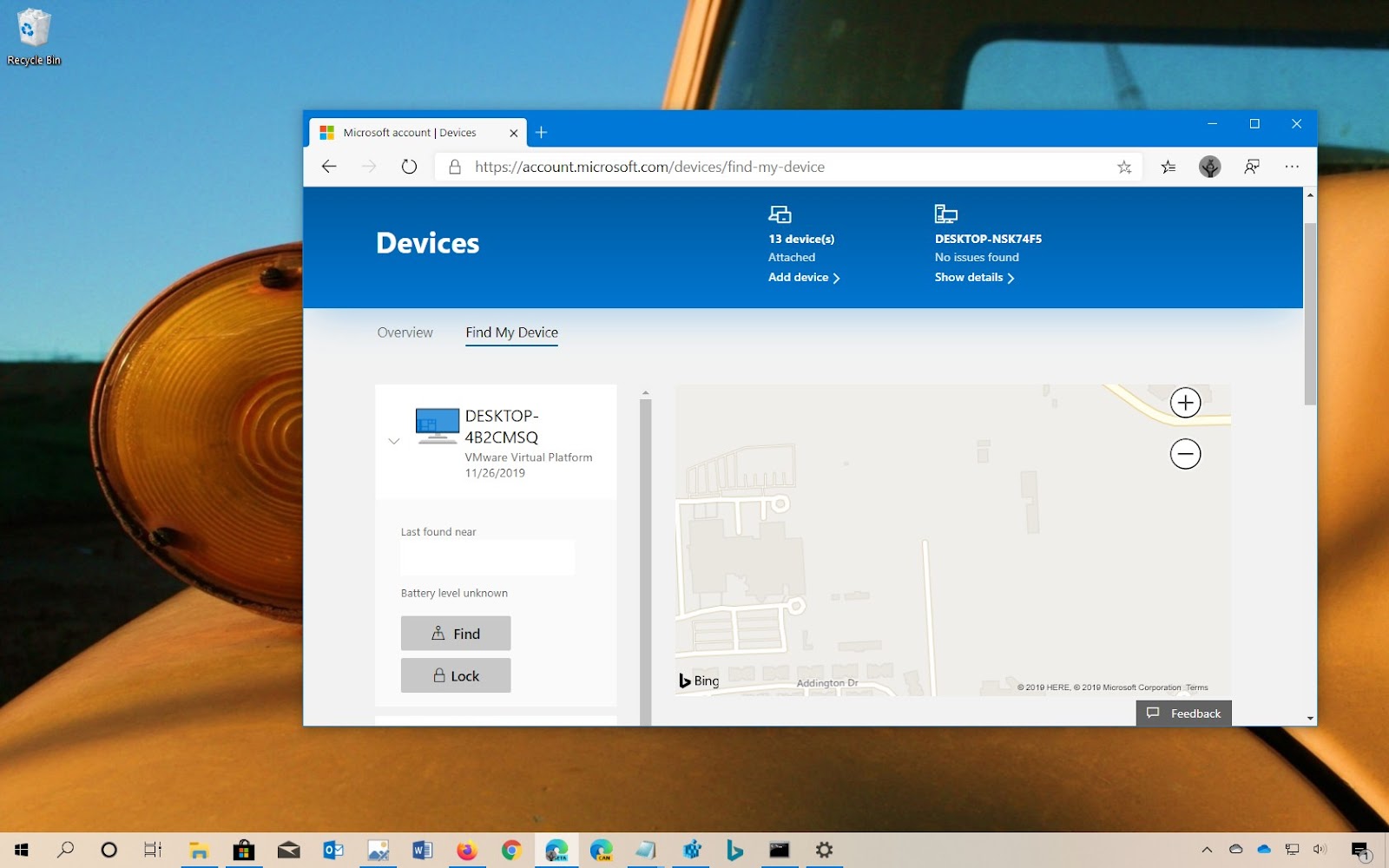Zoom out on the Bing map
The width and height of the screenshot is (1389, 868).
[x=1185, y=453]
